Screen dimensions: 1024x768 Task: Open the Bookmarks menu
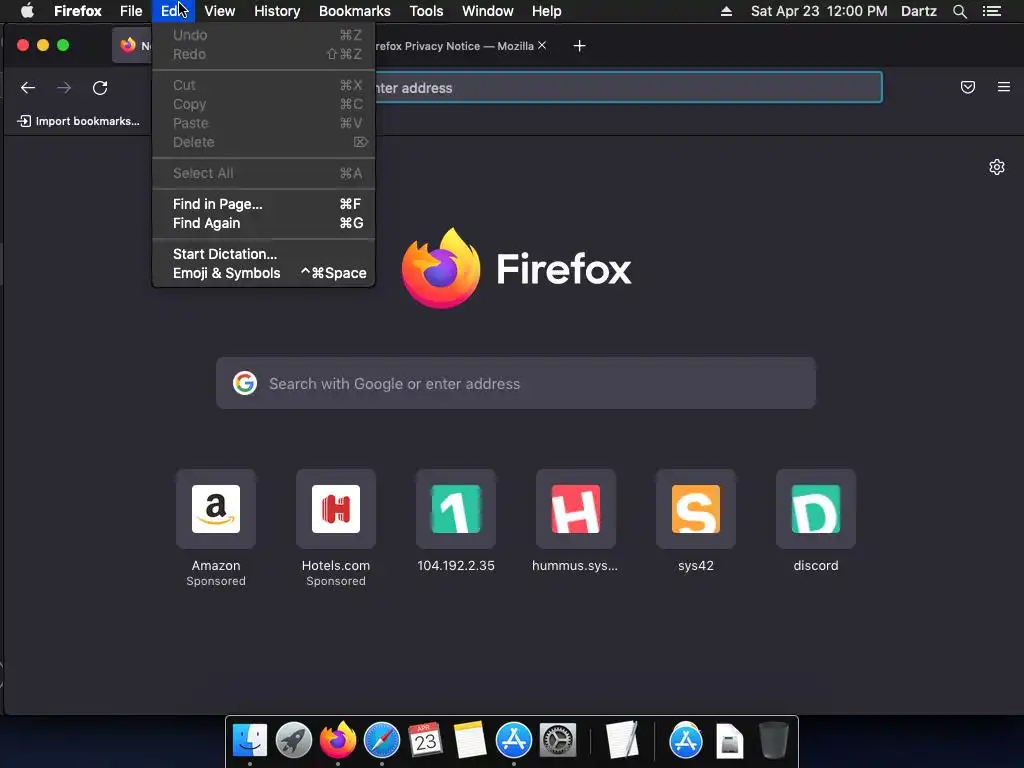[355, 11]
